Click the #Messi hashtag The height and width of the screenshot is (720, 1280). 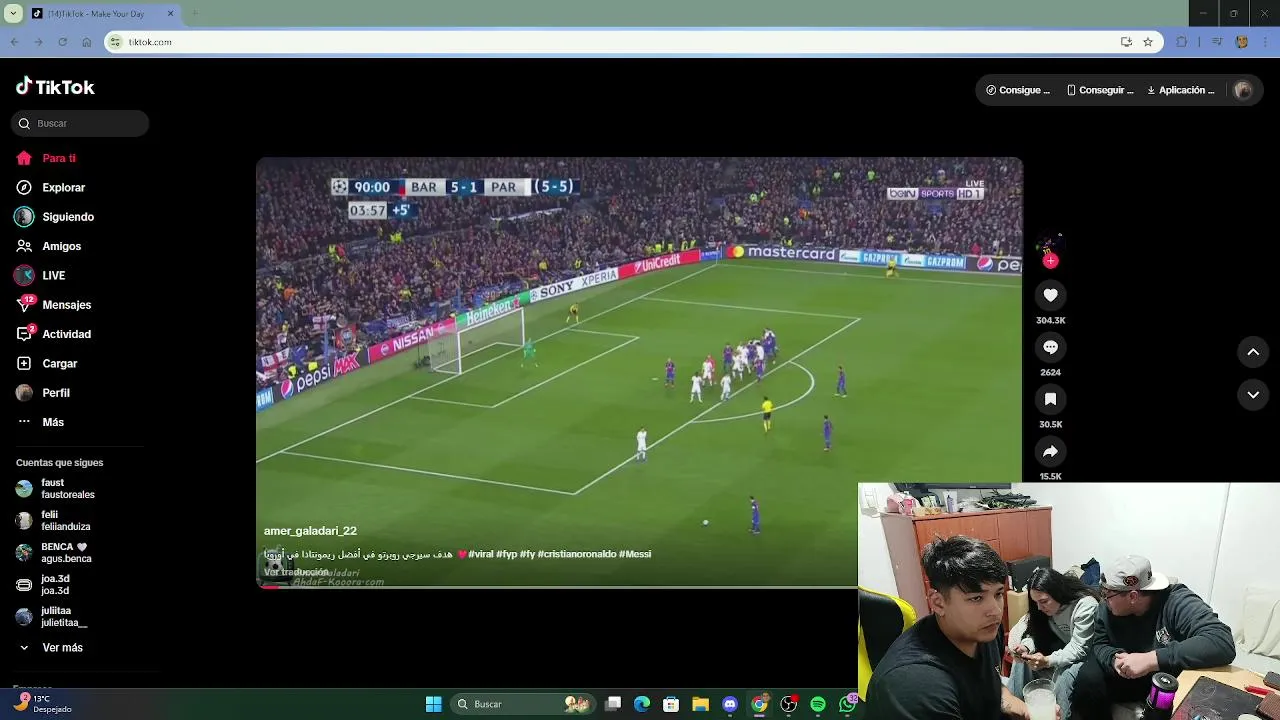(x=635, y=554)
